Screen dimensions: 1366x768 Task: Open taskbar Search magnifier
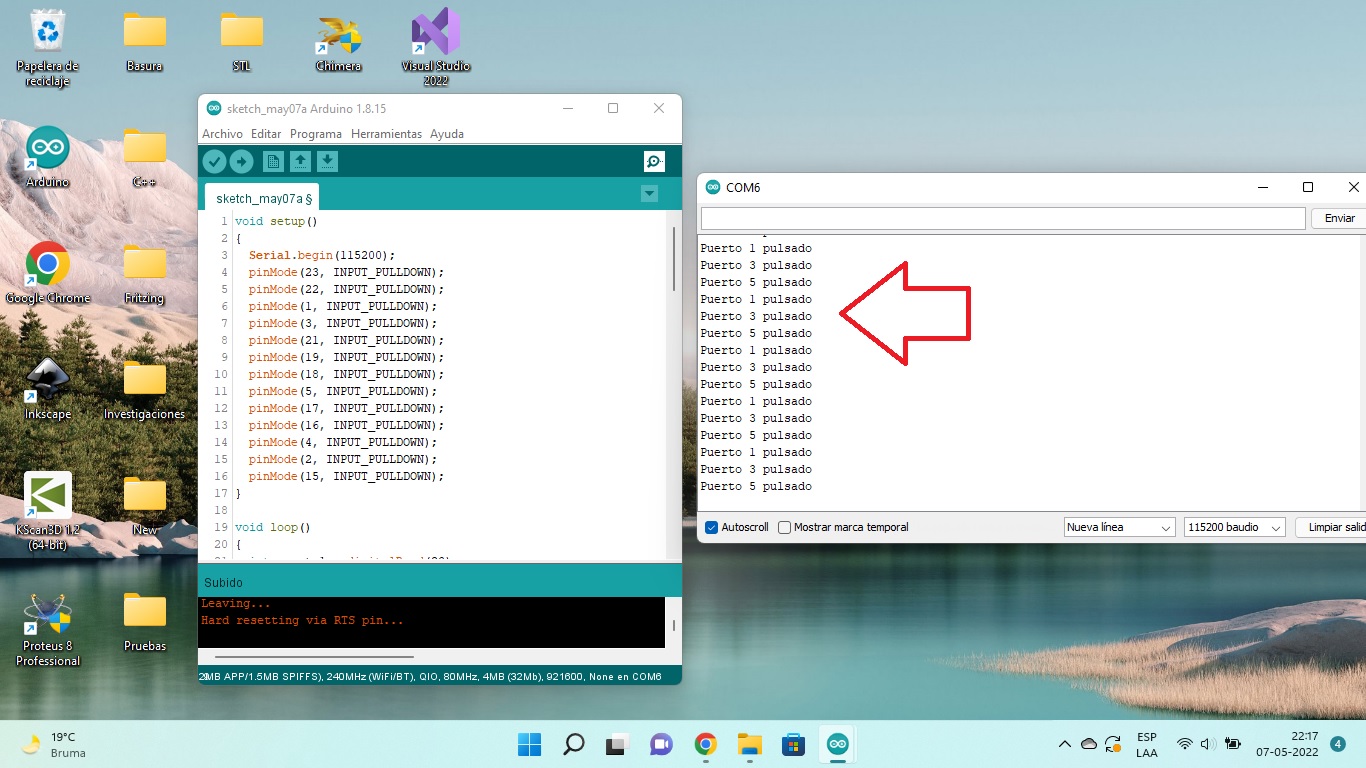click(x=573, y=744)
